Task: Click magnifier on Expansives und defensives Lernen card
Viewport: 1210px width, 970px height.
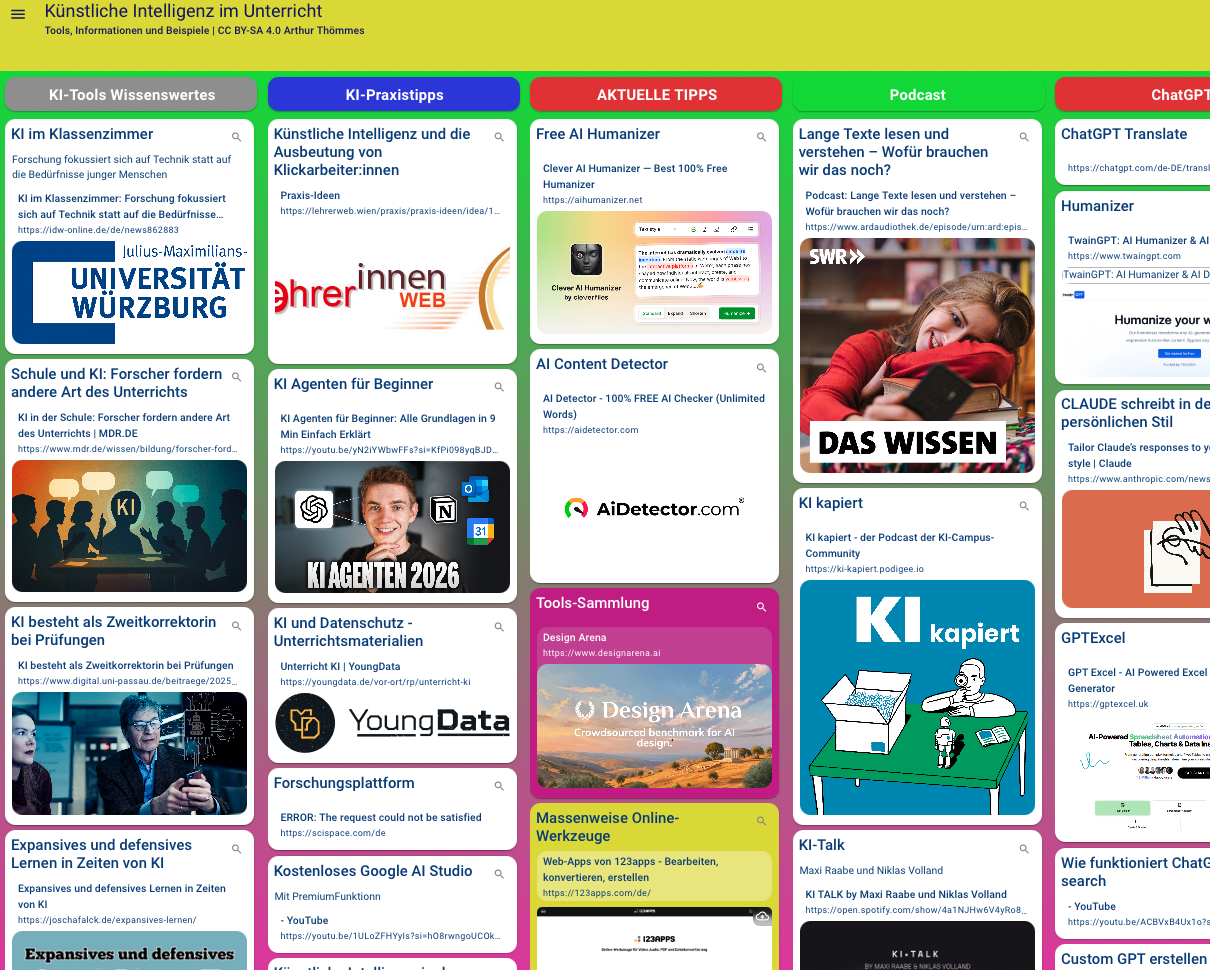Action: tap(237, 849)
